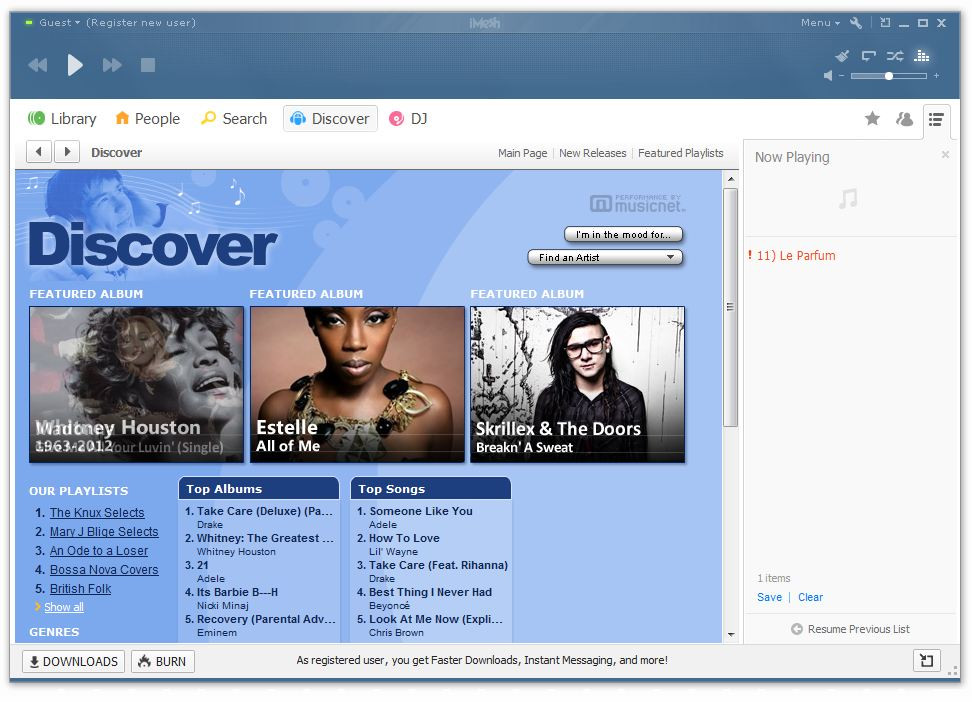Image resolution: width=972 pixels, height=702 pixels.
Task: Open settings via the wrench icon
Action: click(856, 23)
